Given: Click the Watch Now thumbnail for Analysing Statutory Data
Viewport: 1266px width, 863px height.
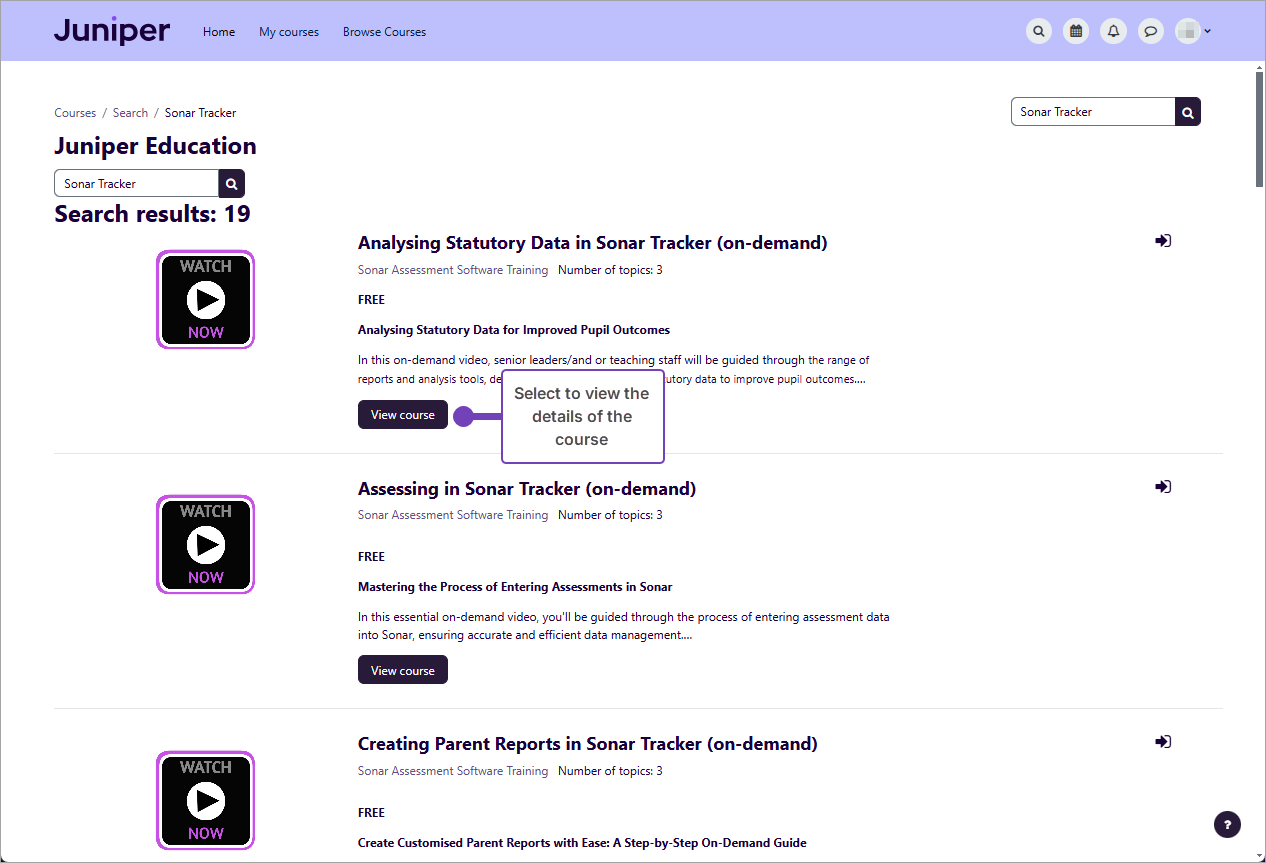Looking at the screenshot, I should 205,299.
